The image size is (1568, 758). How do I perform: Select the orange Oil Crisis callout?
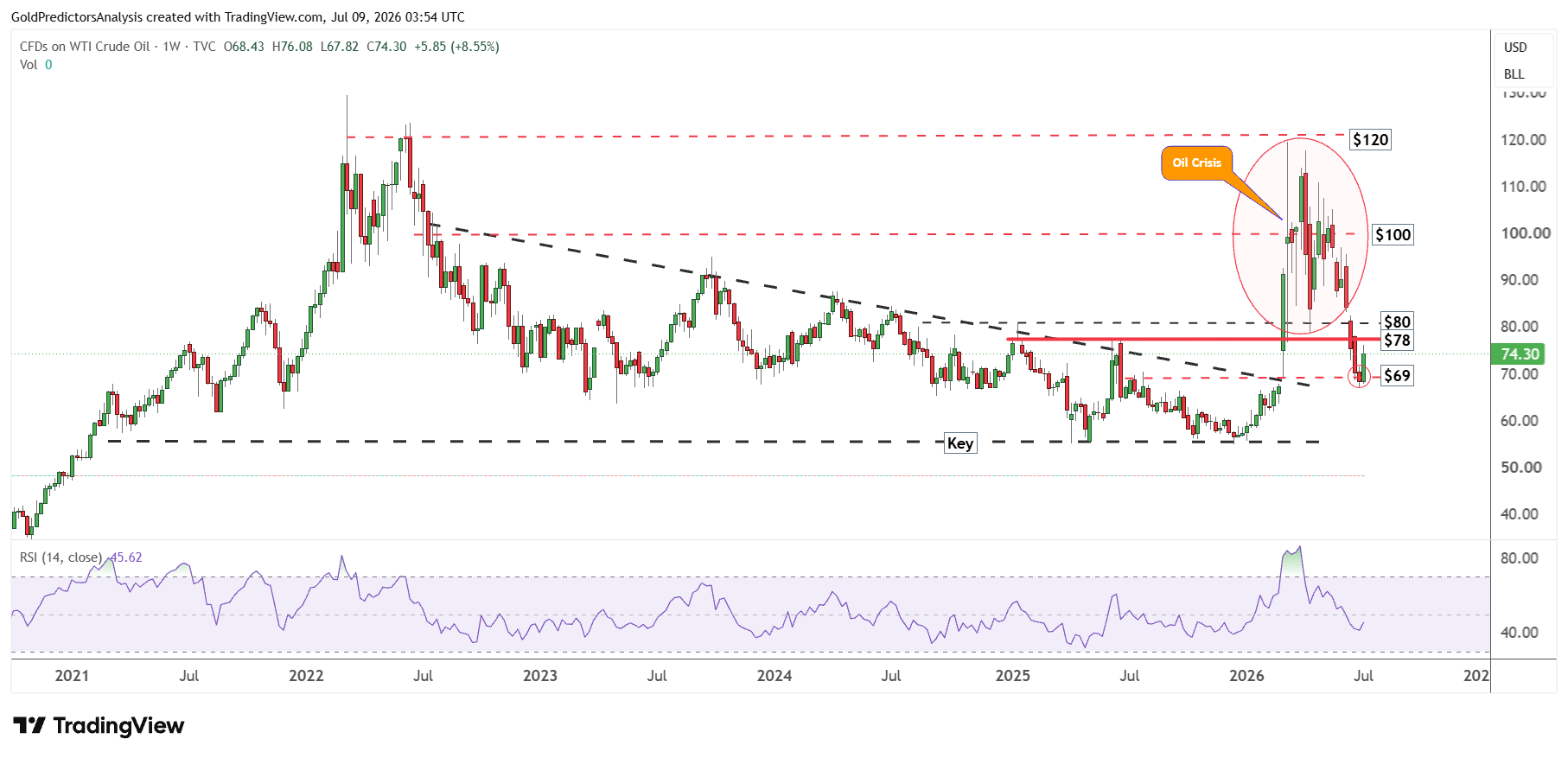[x=1196, y=162]
